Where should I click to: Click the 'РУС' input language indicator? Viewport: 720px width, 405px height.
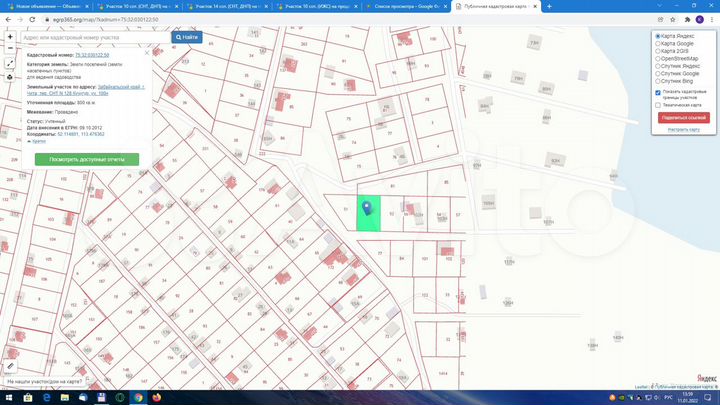(669, 397)
